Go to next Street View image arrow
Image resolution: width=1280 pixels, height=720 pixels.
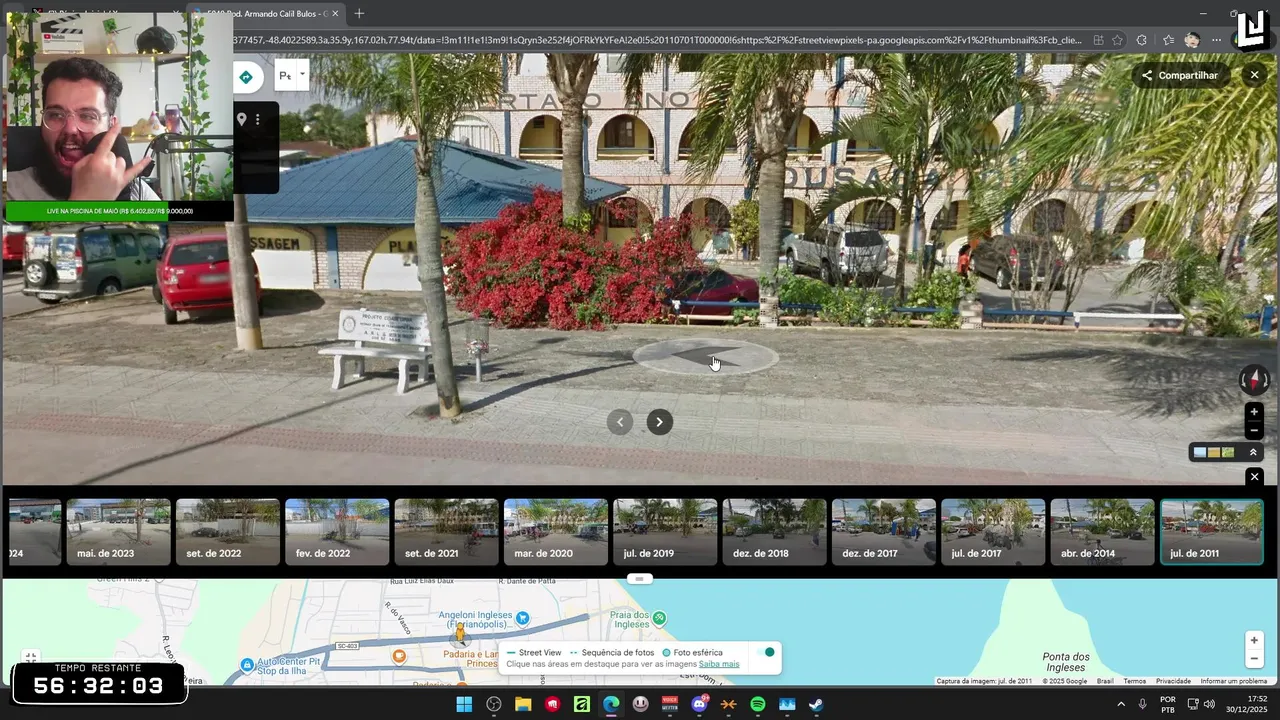click(659, 422)
